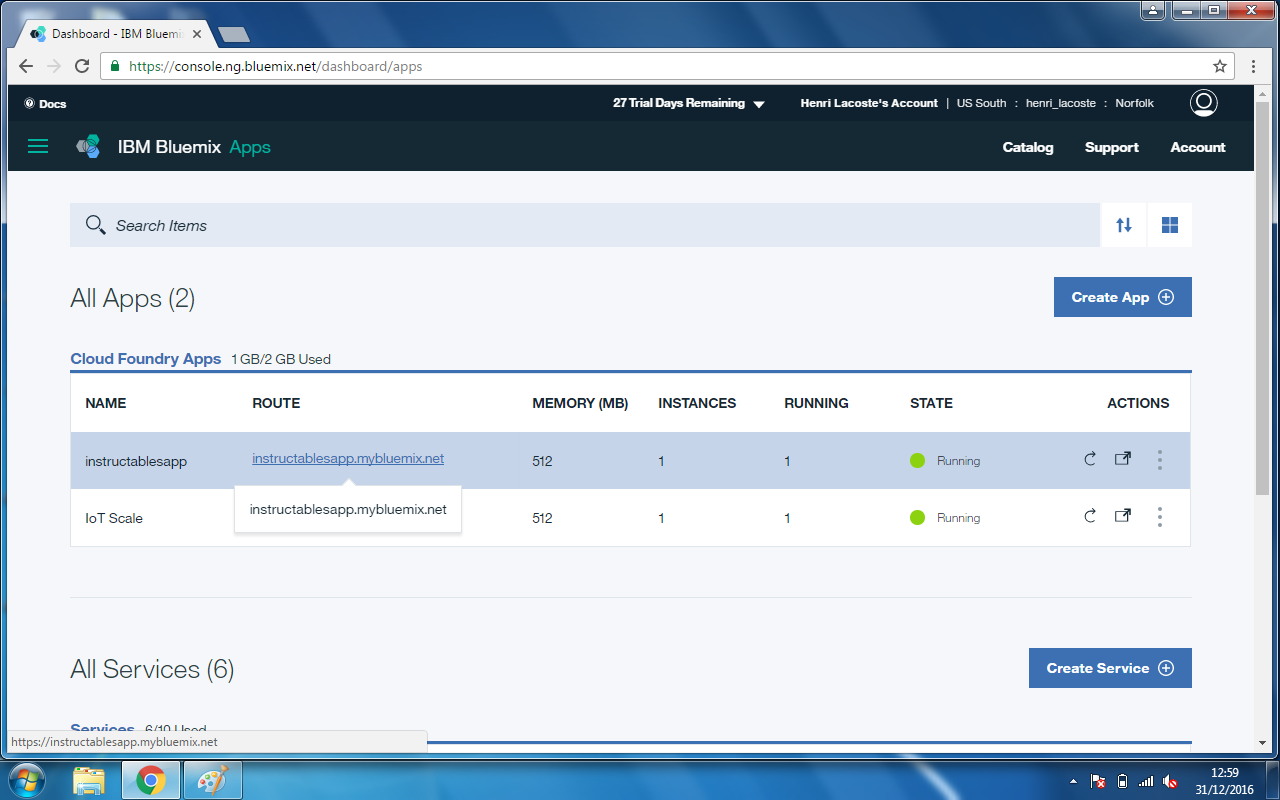1280x800 pixels.
Task: Click the All Services (6) heading
Action: (x=152, y=669)
